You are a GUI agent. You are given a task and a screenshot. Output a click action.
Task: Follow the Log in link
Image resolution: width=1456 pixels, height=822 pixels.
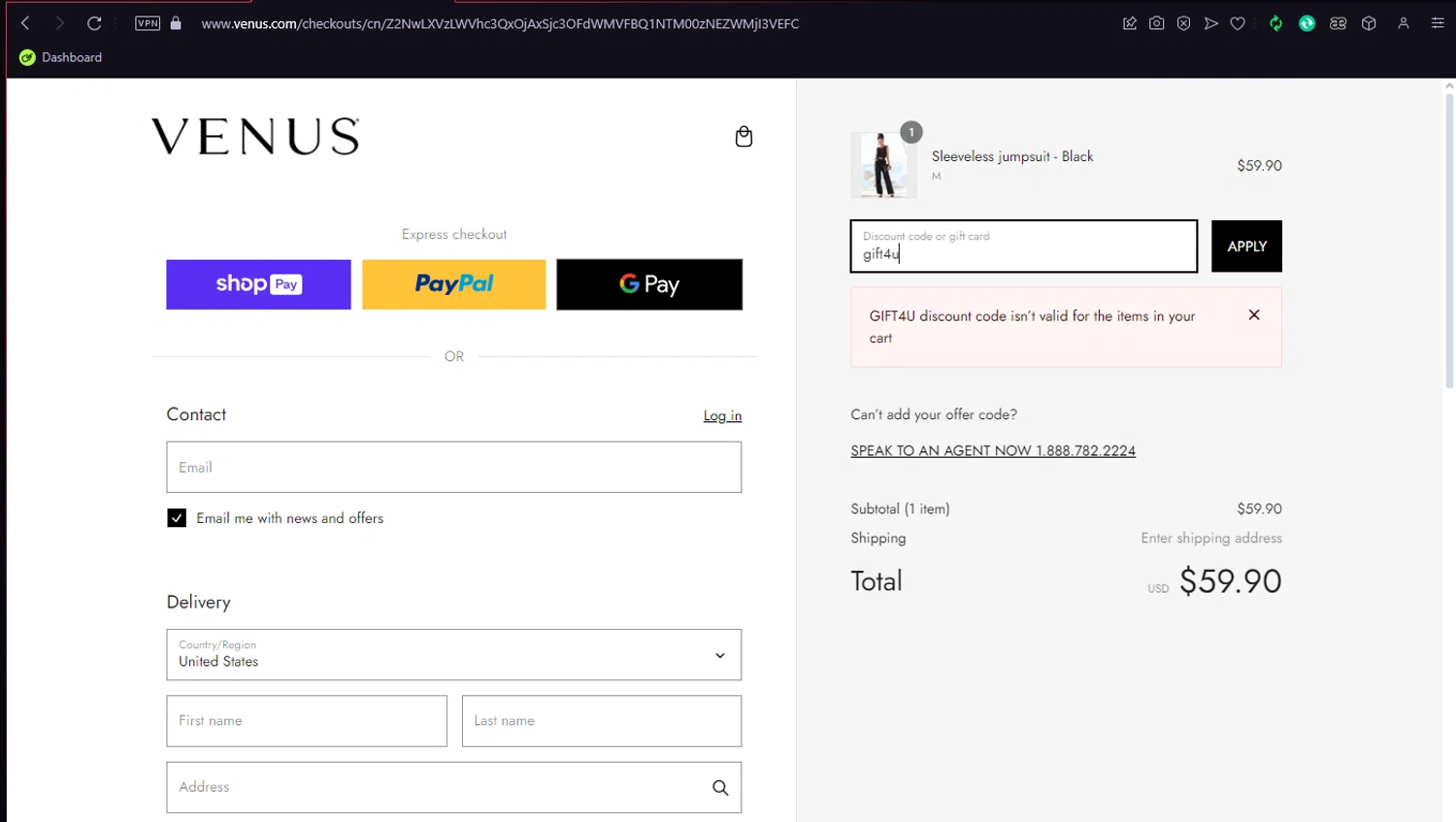pyautogui.click(x=722, y=416)
